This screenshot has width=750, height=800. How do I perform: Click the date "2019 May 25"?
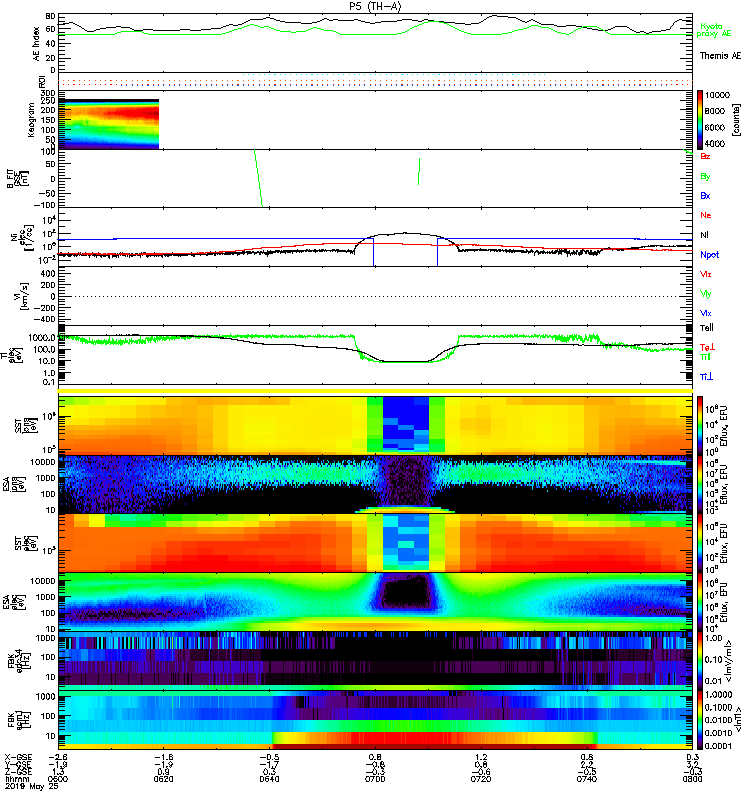coord(32,786)
